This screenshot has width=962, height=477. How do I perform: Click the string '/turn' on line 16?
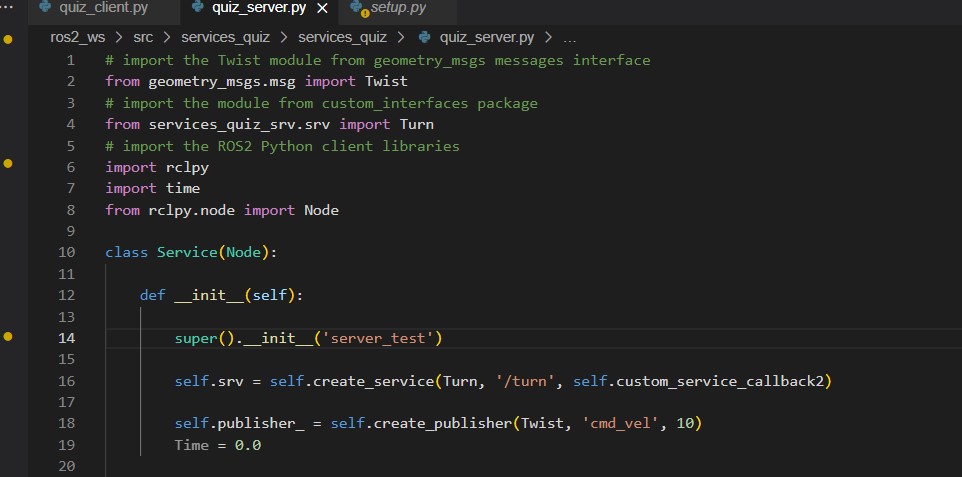pos(525,381)
